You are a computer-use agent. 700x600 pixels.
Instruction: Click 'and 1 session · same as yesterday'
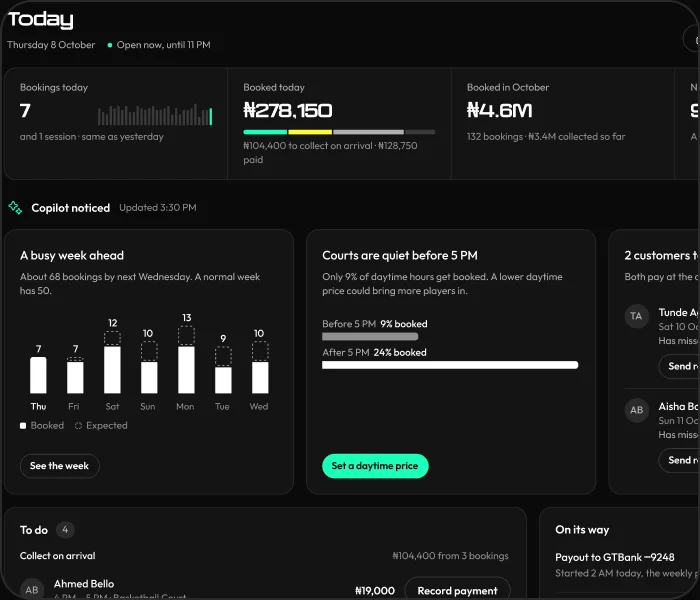tap(92, 137)
